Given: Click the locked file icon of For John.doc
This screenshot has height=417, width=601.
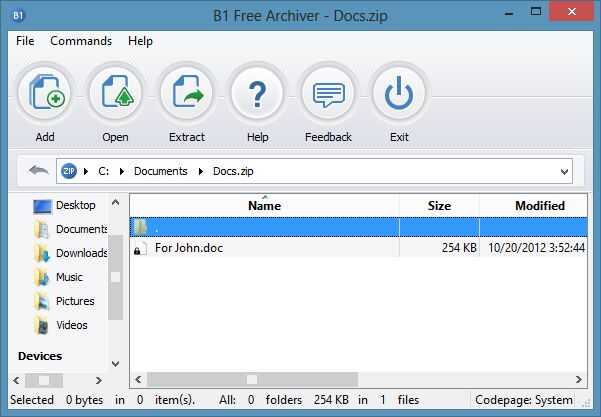Looking at the screenshot, I should [140, 248].
